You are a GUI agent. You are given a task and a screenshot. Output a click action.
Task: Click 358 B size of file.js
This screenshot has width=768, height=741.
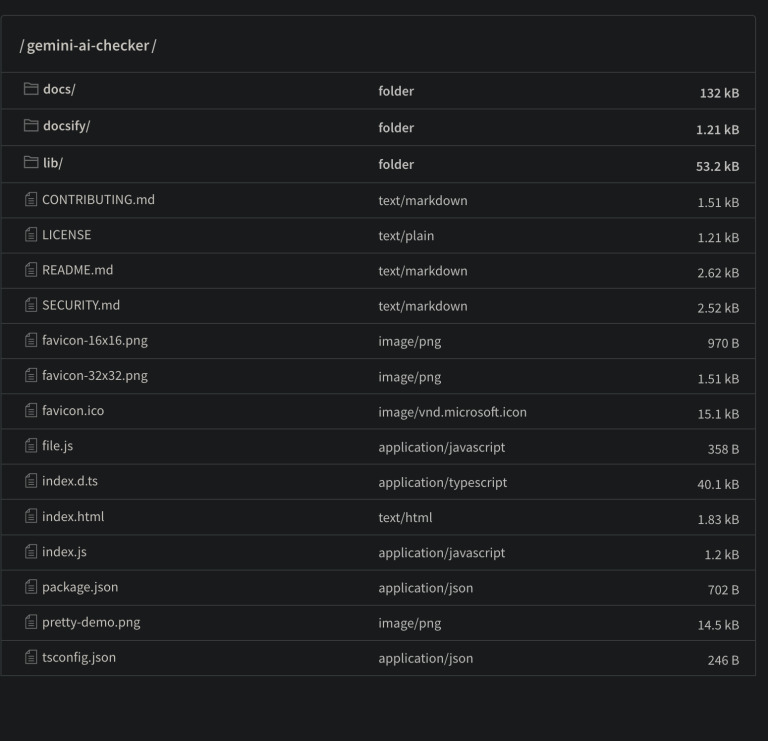[x=723, y=449]
